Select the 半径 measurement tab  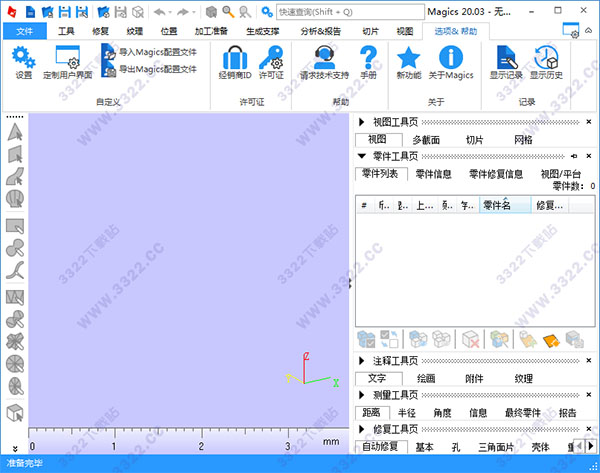[x=406, y=413]
